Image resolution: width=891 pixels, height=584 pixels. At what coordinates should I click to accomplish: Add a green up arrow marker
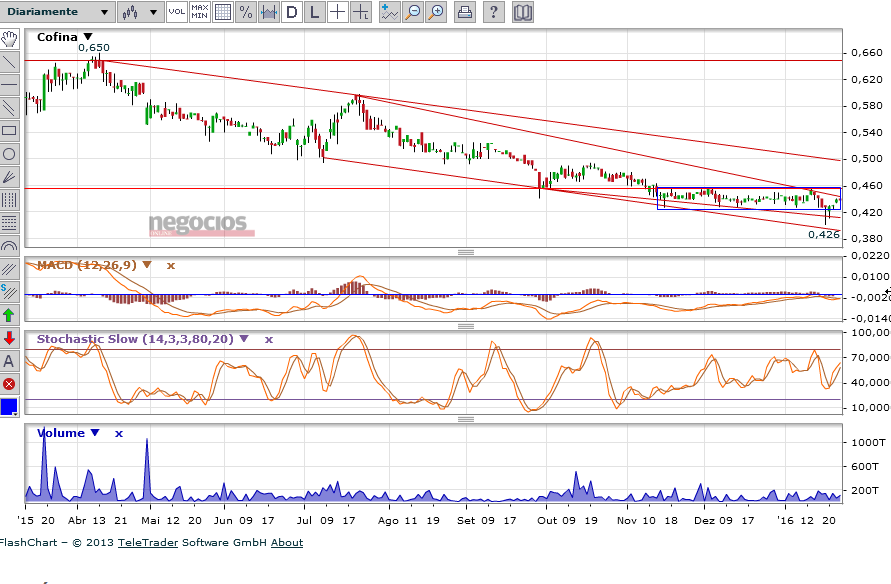click(9, 315)
